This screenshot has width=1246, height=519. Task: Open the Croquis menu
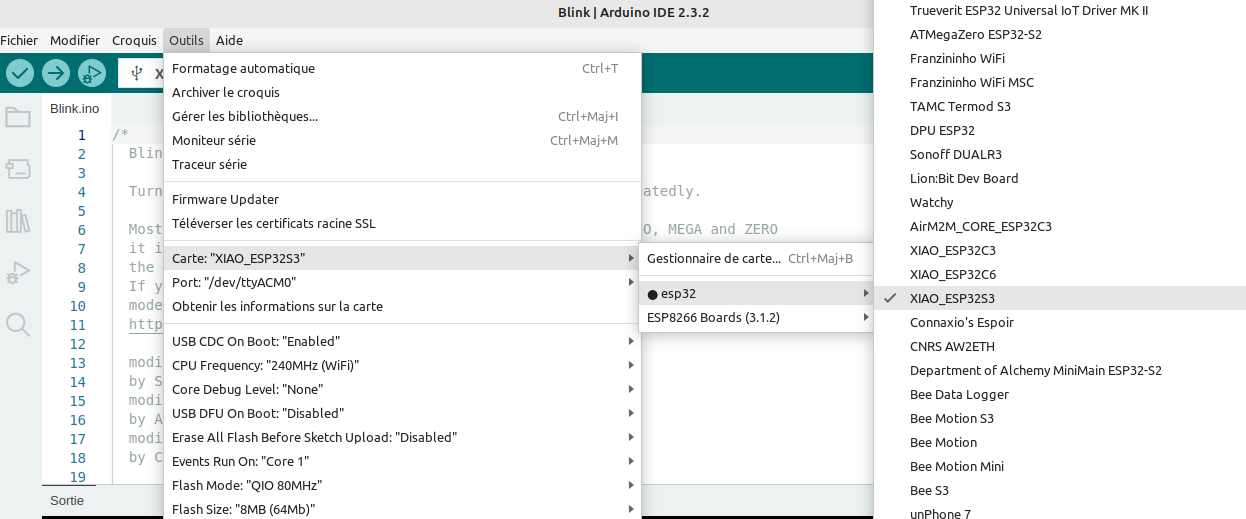coord(134,40)
